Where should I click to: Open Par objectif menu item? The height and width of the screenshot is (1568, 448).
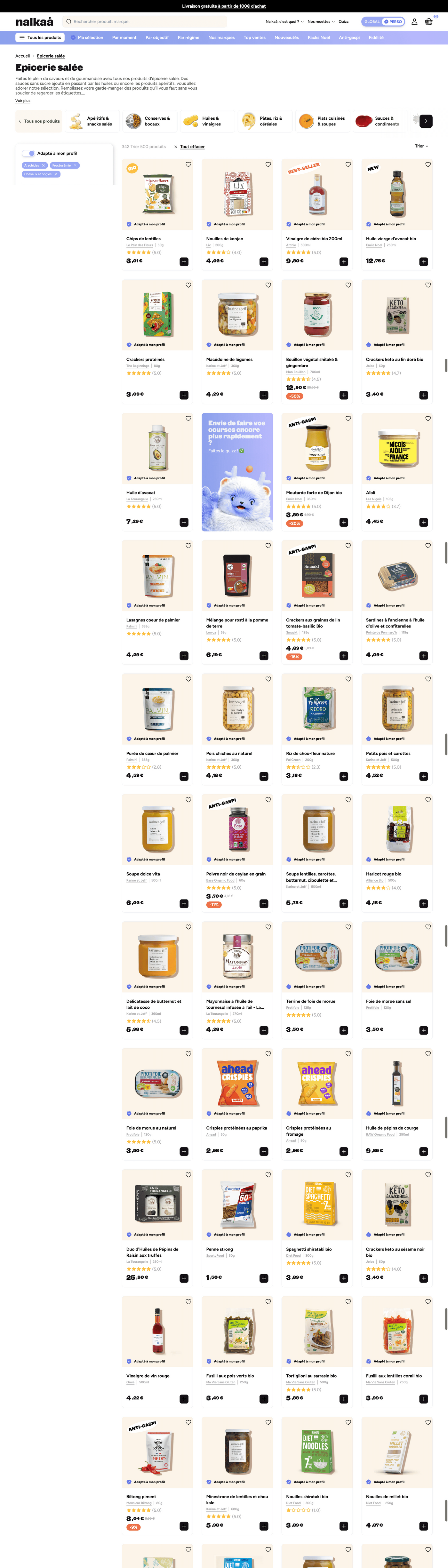tap(157, 38)
